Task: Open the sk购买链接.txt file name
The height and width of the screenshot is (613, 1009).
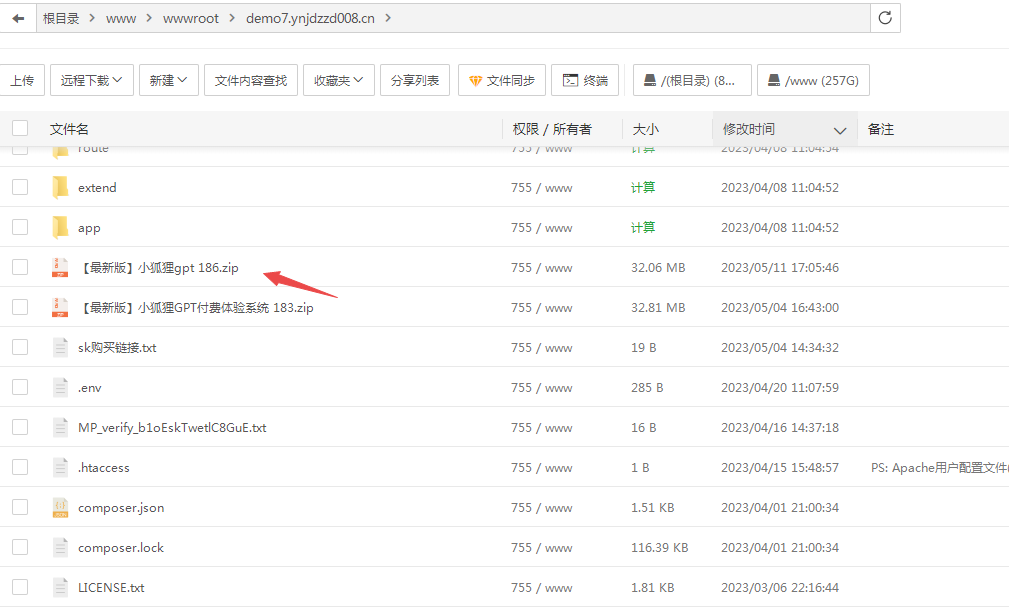Action: tap(117, 347)
